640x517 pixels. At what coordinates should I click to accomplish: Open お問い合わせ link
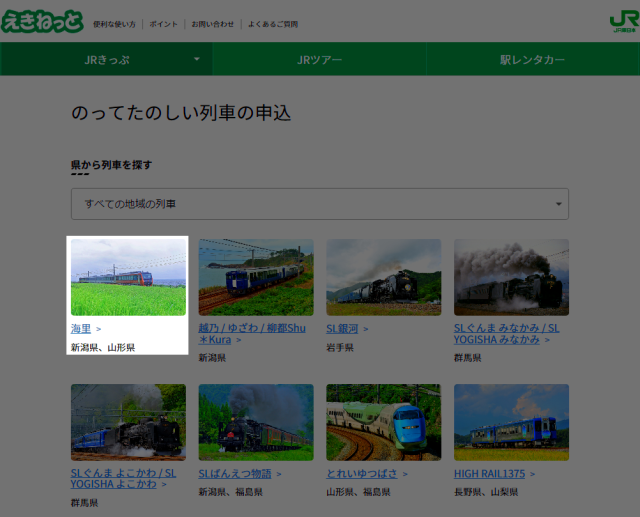click(x=213, y=24)
